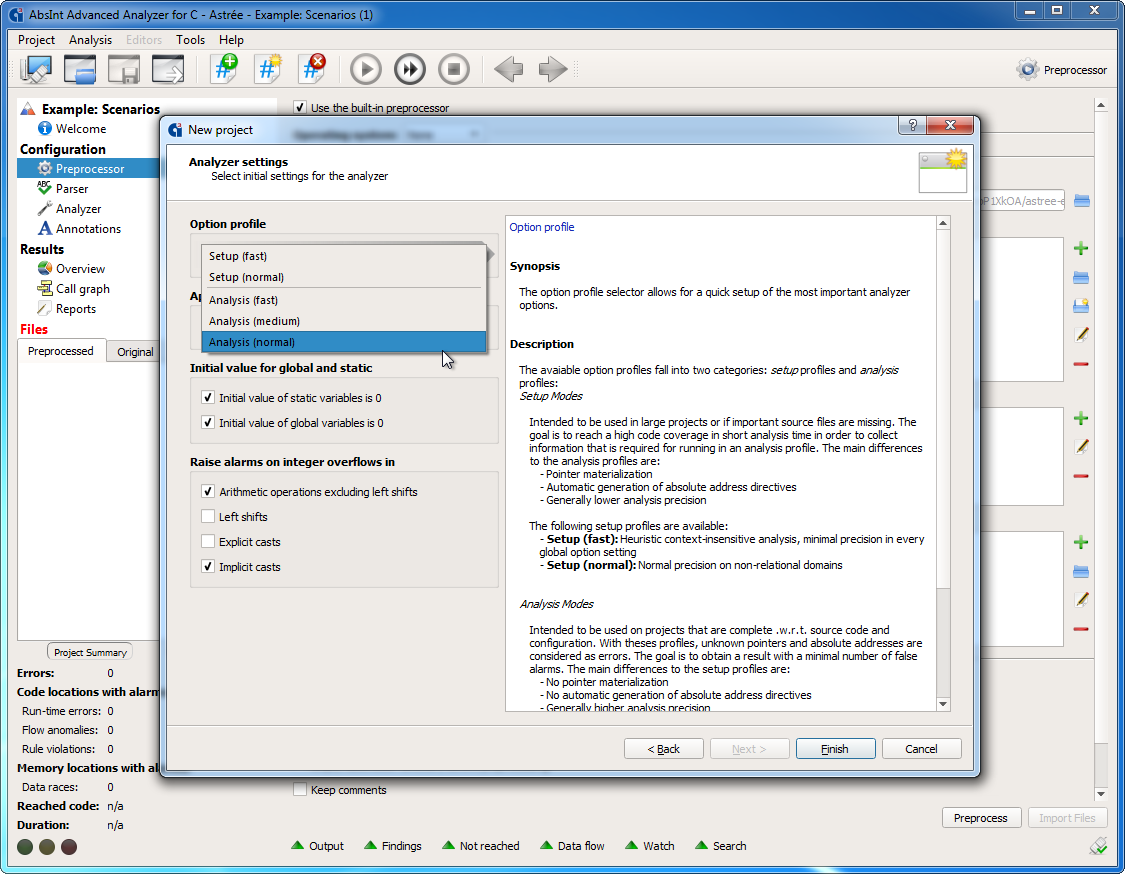Click the help pane scrollbar down arrow
Image resolution: width=1125 pixels, height=874 pixels.
943,704
